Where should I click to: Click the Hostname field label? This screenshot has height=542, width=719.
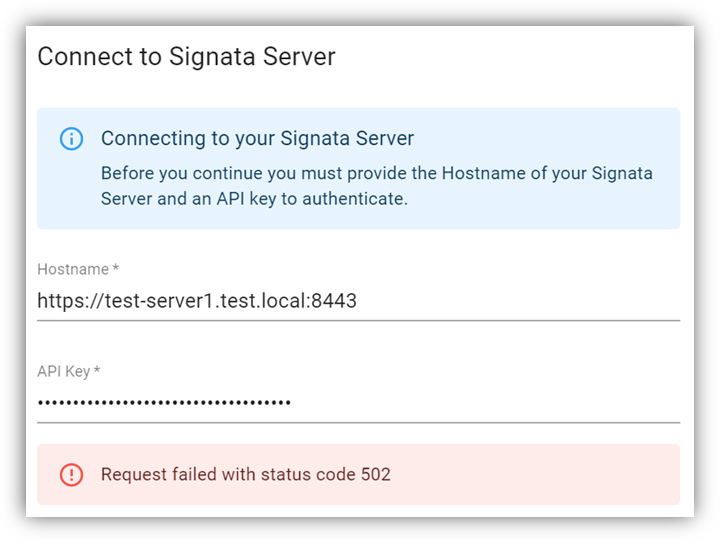pos(73,269)
